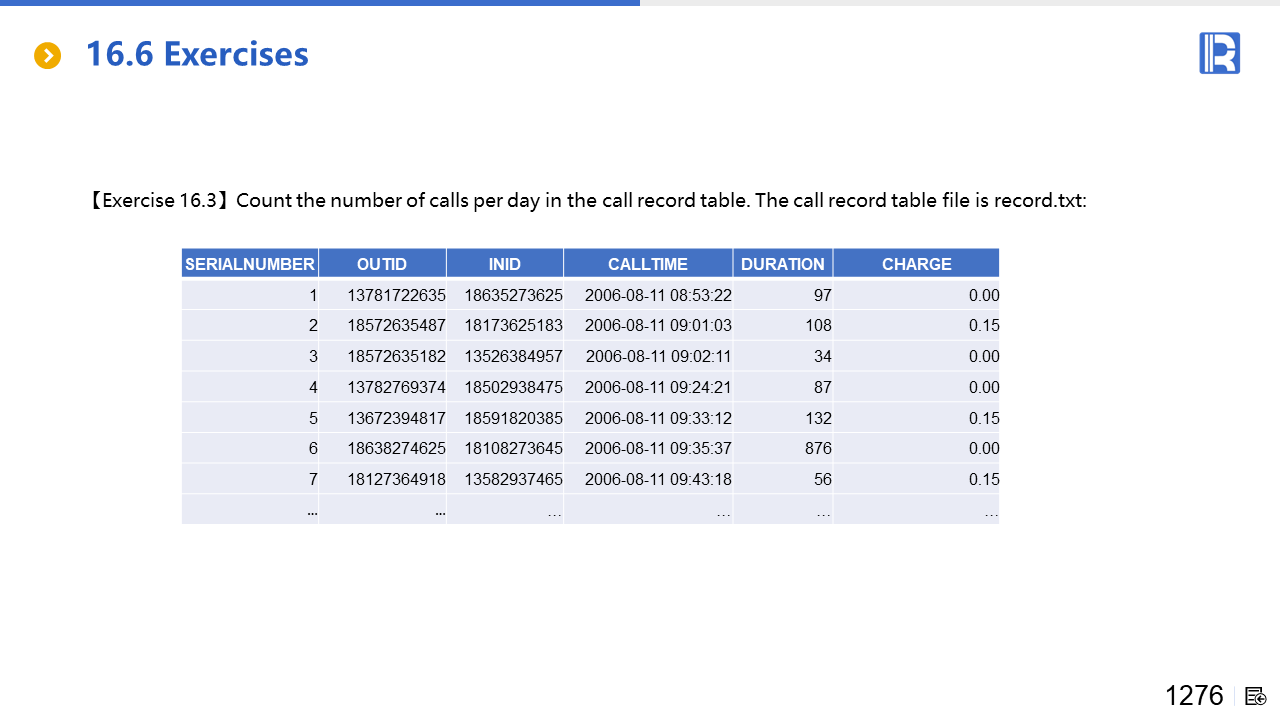Select the CALLTIME column header

click(x=647, y=264)
